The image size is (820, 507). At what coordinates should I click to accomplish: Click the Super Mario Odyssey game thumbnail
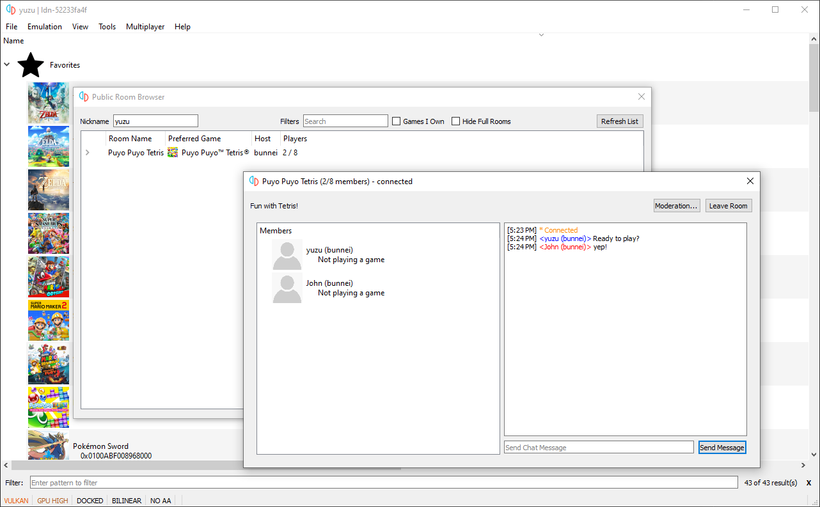pyautogui.click(x=48, y=277)
